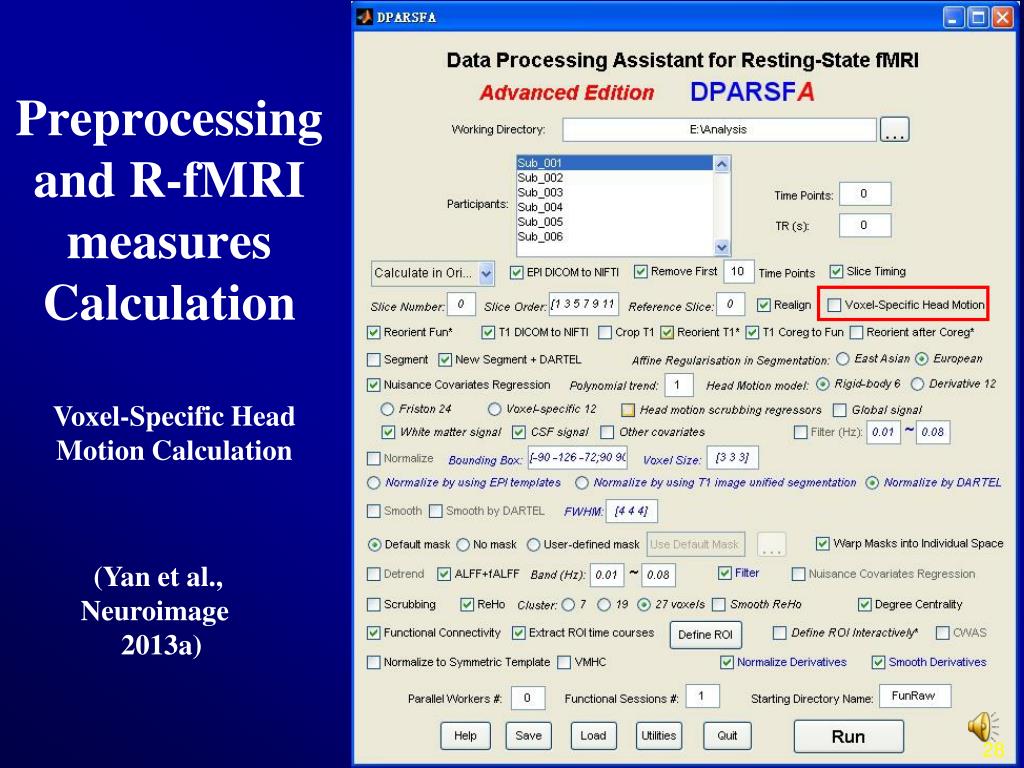Image resolution: width=1024 pixels, height=768 pixels.
Task: Click the Working Directory field
Action: tap(719, 129)
